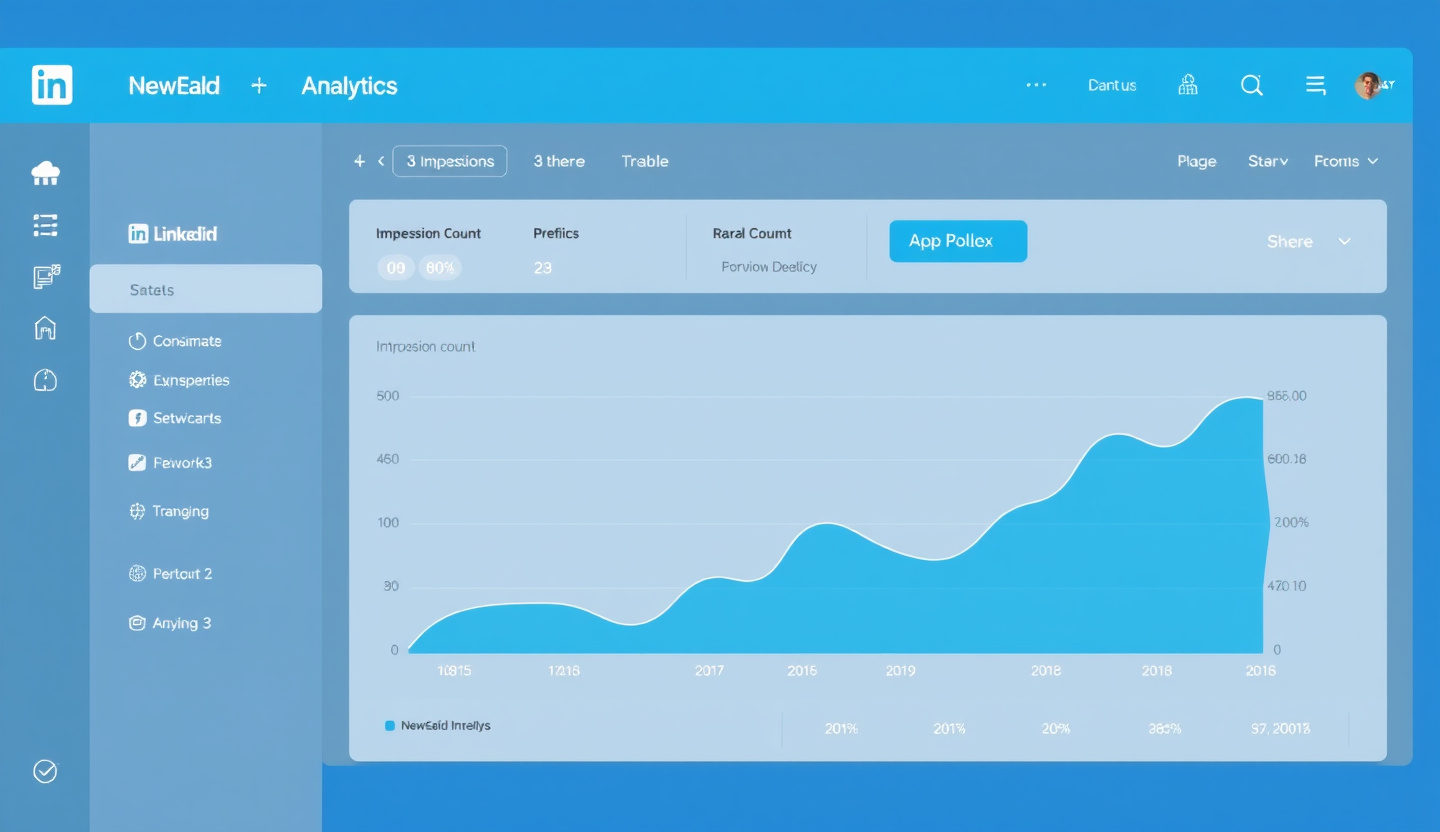1440x832 pixels.
Task: Toggle the checkmark circle at bottom left
Action: pyautogui.click(x=45, y=771)
